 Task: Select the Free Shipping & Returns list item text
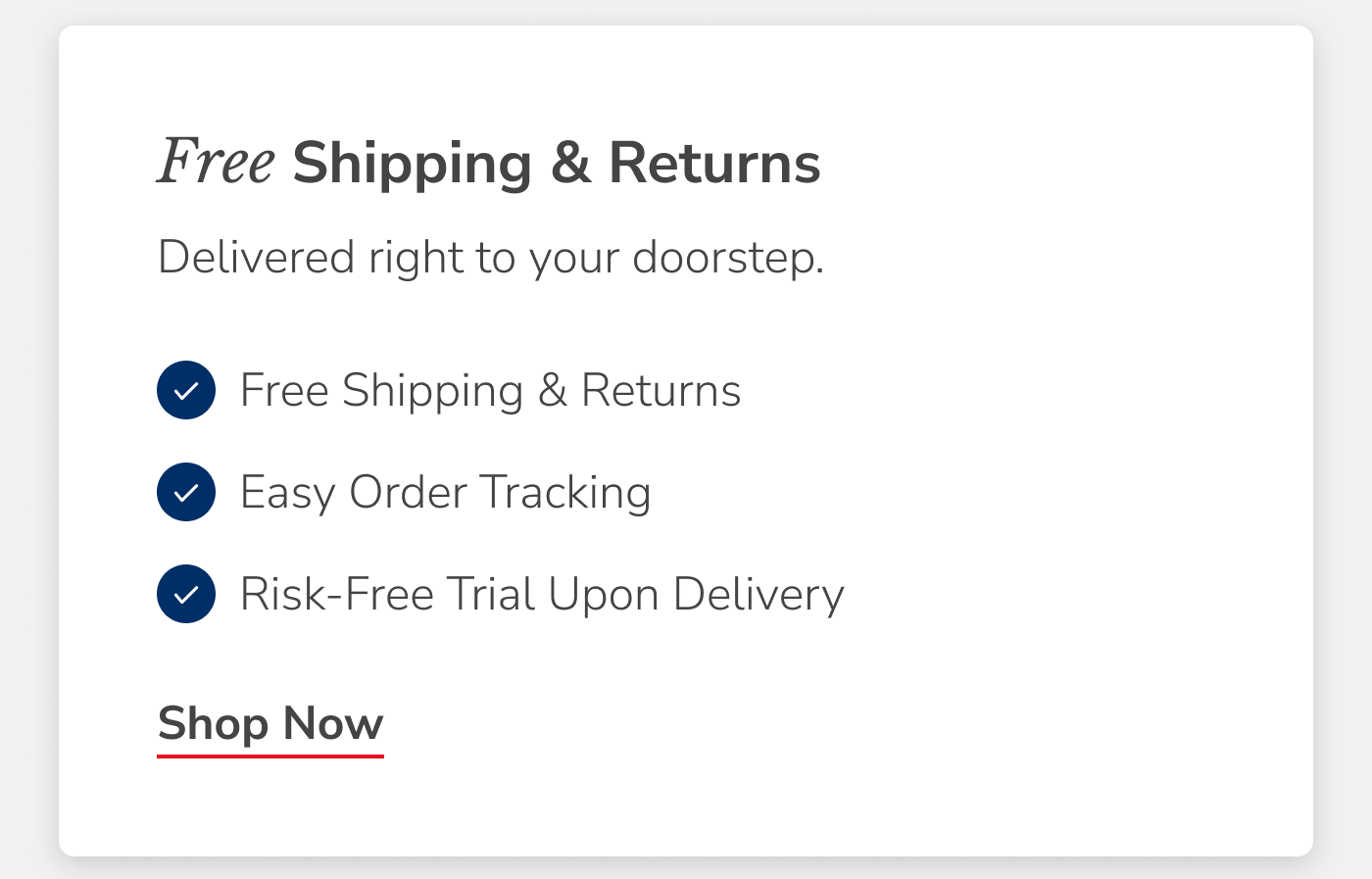491,391
